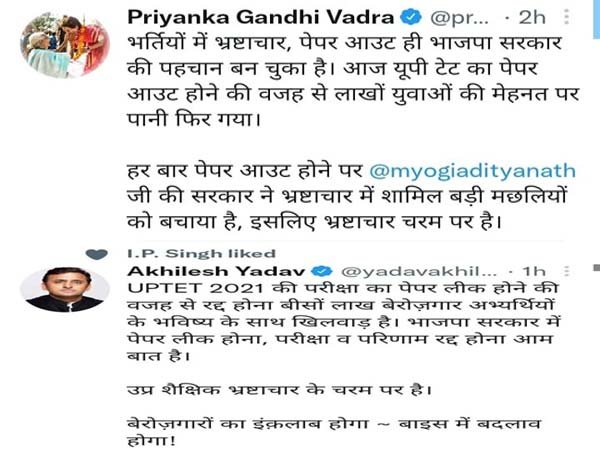The height and width of the screenshot is (450, 600).
Task: Click Priyanka Gandhi Vadra's blue verified badge
Action: (x=411, y=18)
